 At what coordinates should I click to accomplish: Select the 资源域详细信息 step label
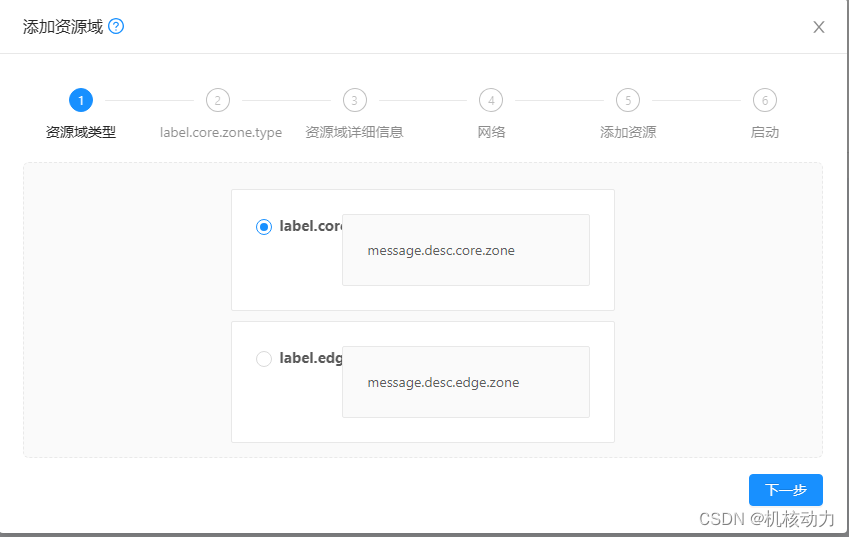pyautogui.click(x=354, y=132)
